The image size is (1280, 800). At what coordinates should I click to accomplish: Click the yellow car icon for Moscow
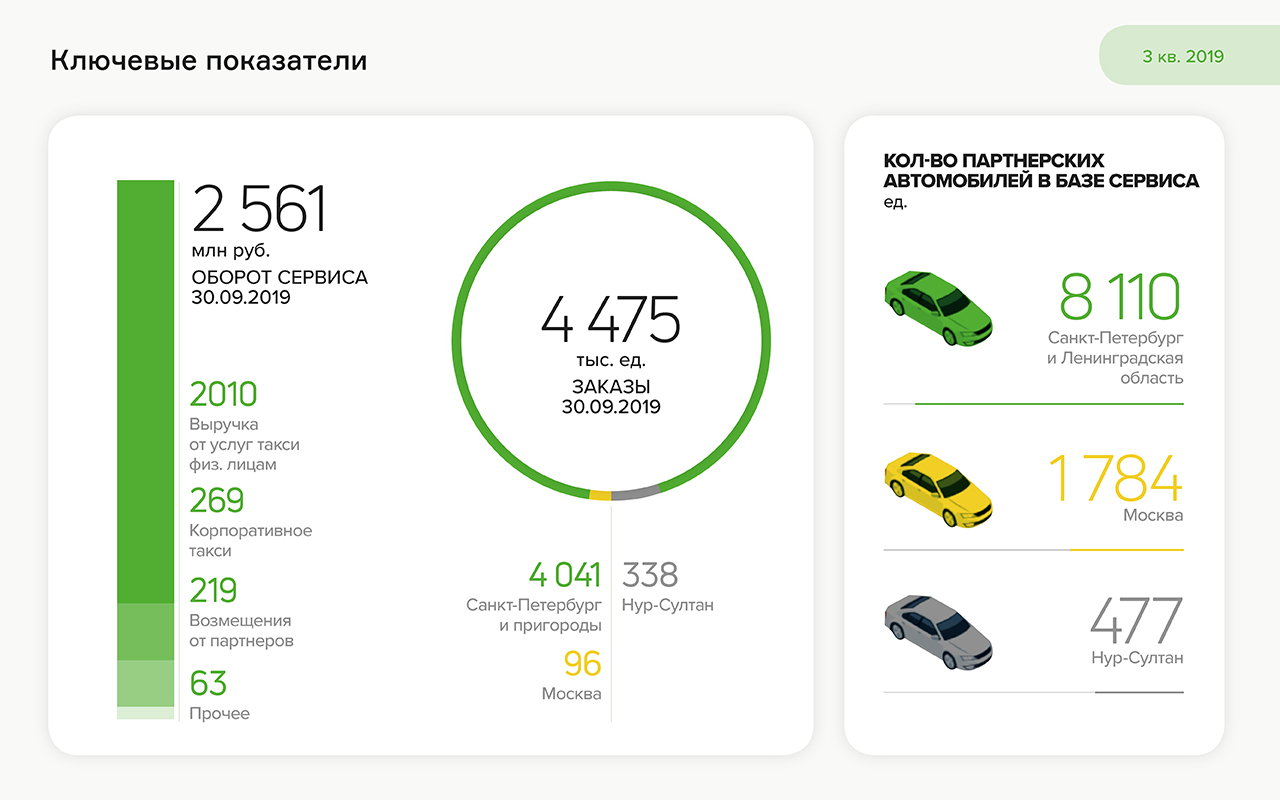pos(938,489)
